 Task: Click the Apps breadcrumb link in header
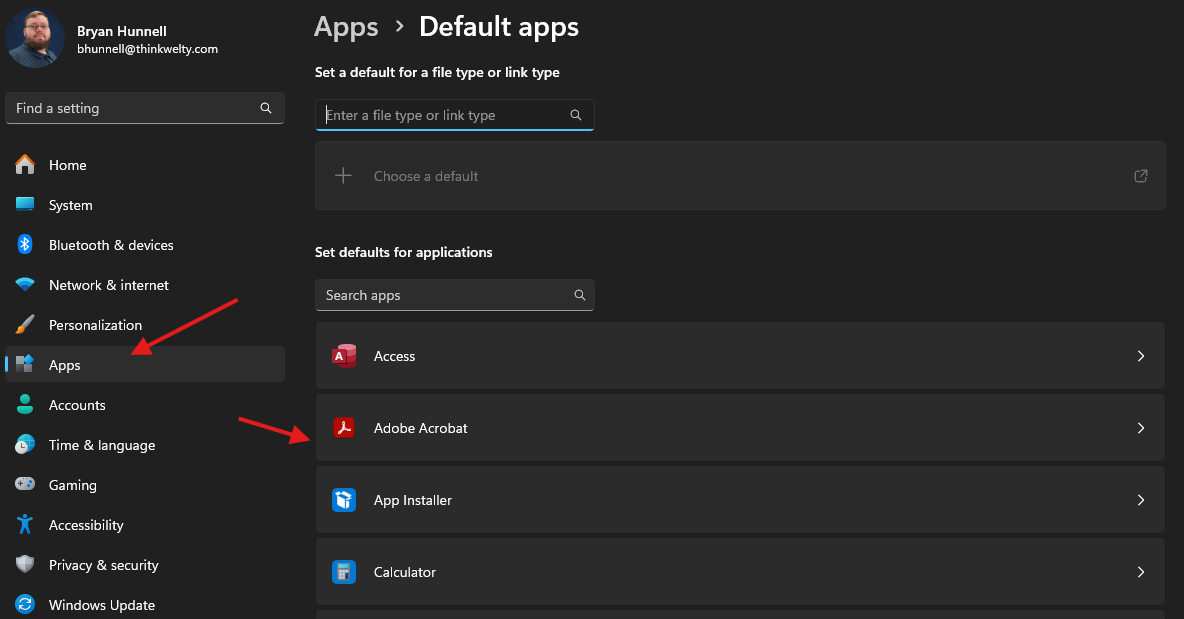click(346, 27)
